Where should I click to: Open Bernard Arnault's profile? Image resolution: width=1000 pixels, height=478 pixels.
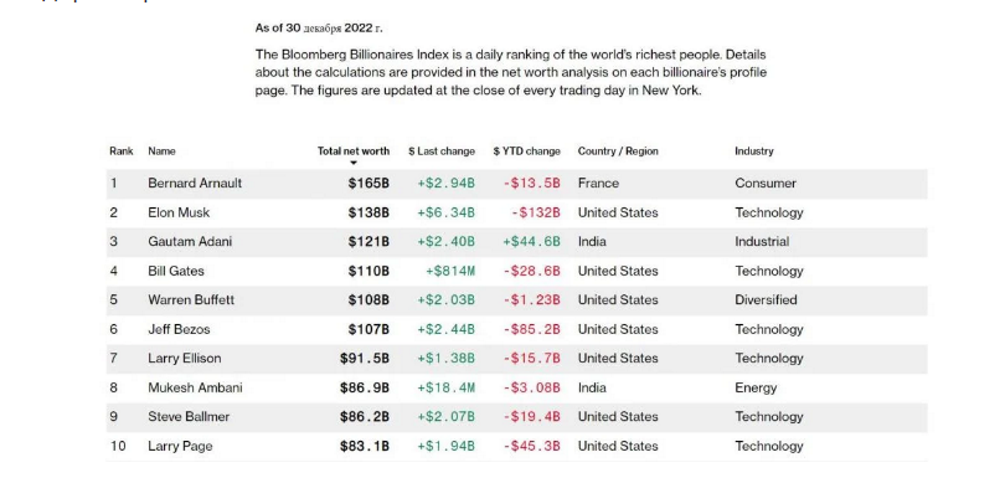195,183
